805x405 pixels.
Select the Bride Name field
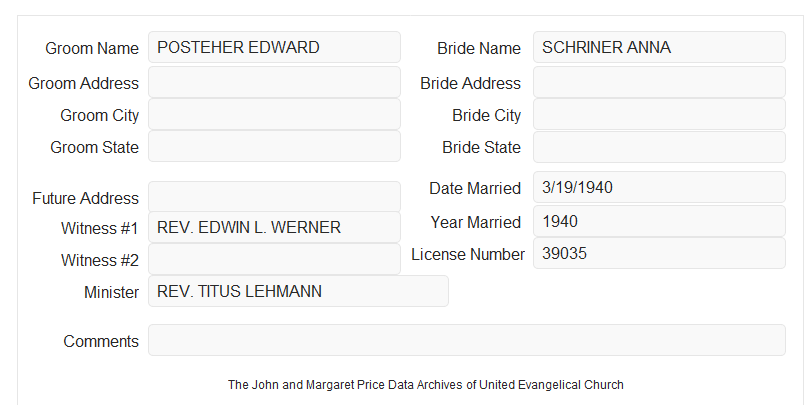659,47
